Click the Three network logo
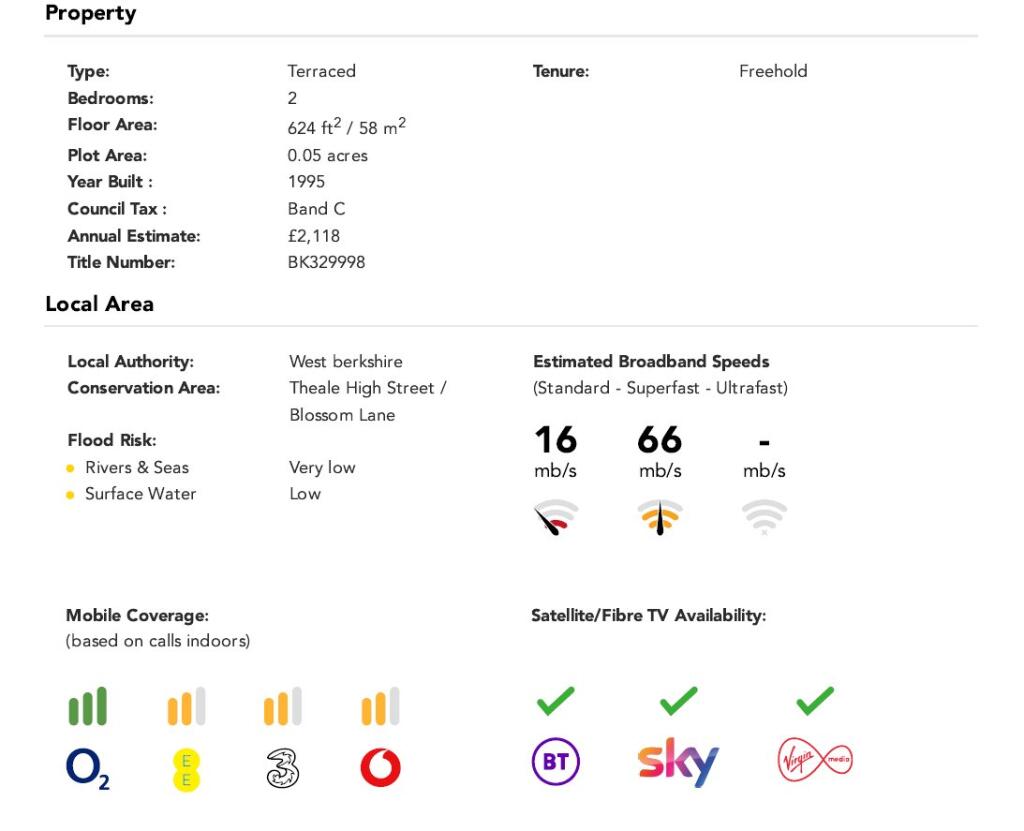The image size is (1024, 831). click(x=283, y=768)
